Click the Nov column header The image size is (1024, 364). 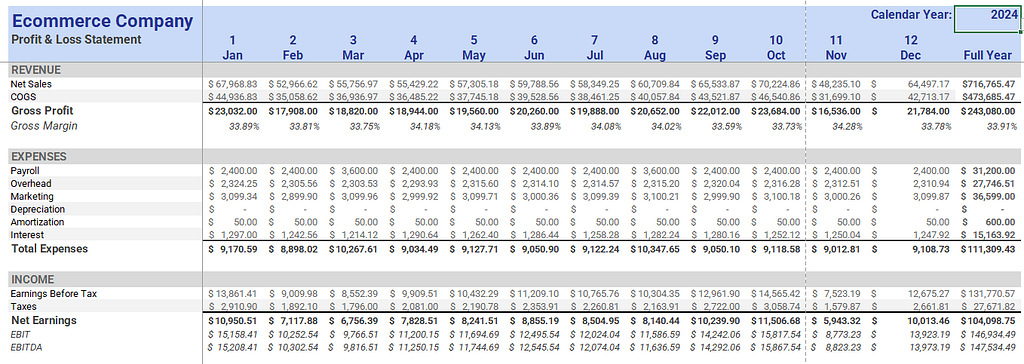(x=836, y=56)
